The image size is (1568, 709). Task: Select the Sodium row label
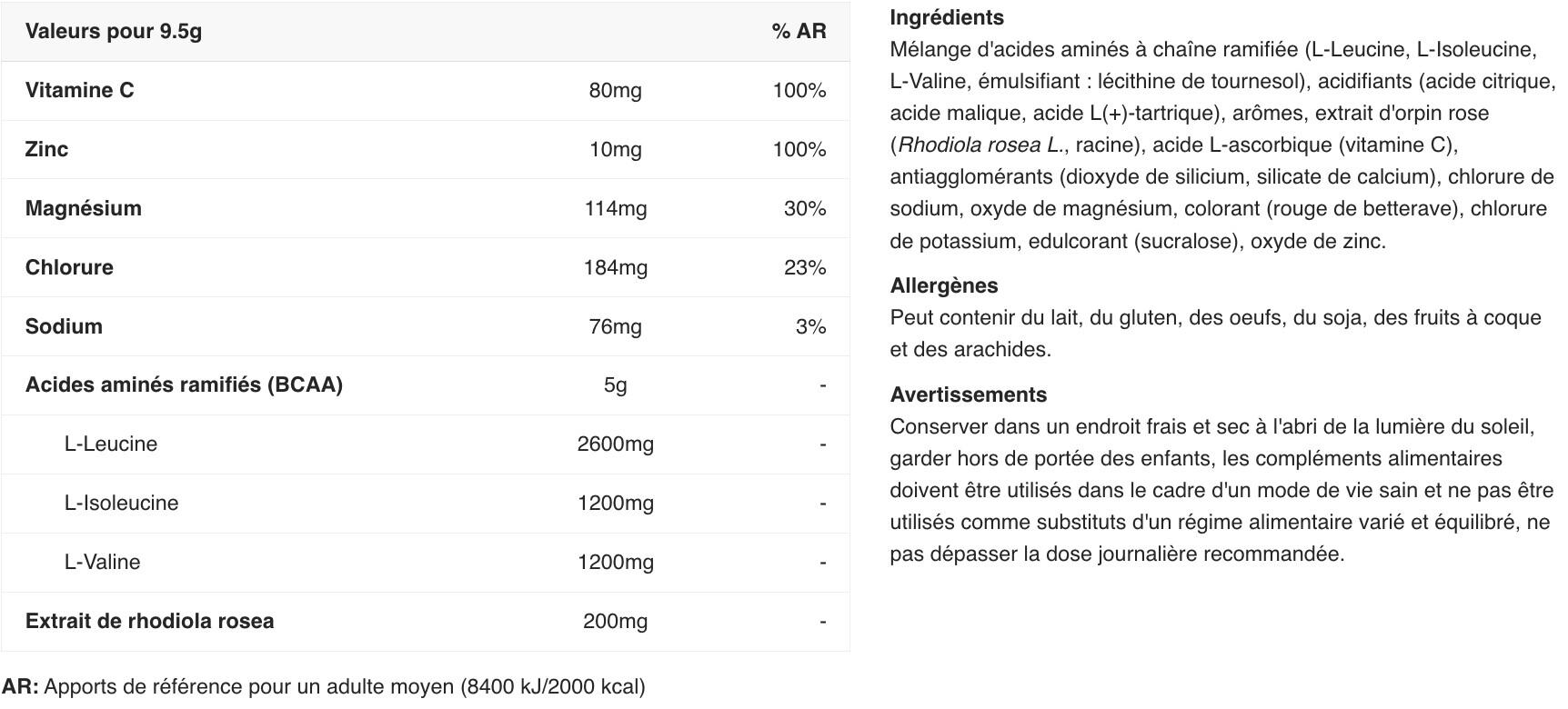(64, 326)
